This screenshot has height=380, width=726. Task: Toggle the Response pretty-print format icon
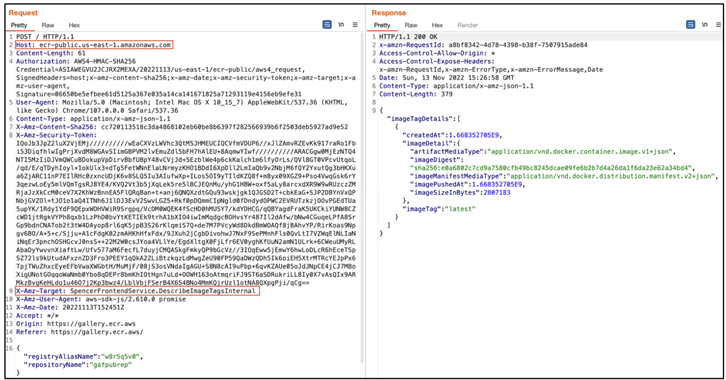pyautogui.click(x=690, y=25)
